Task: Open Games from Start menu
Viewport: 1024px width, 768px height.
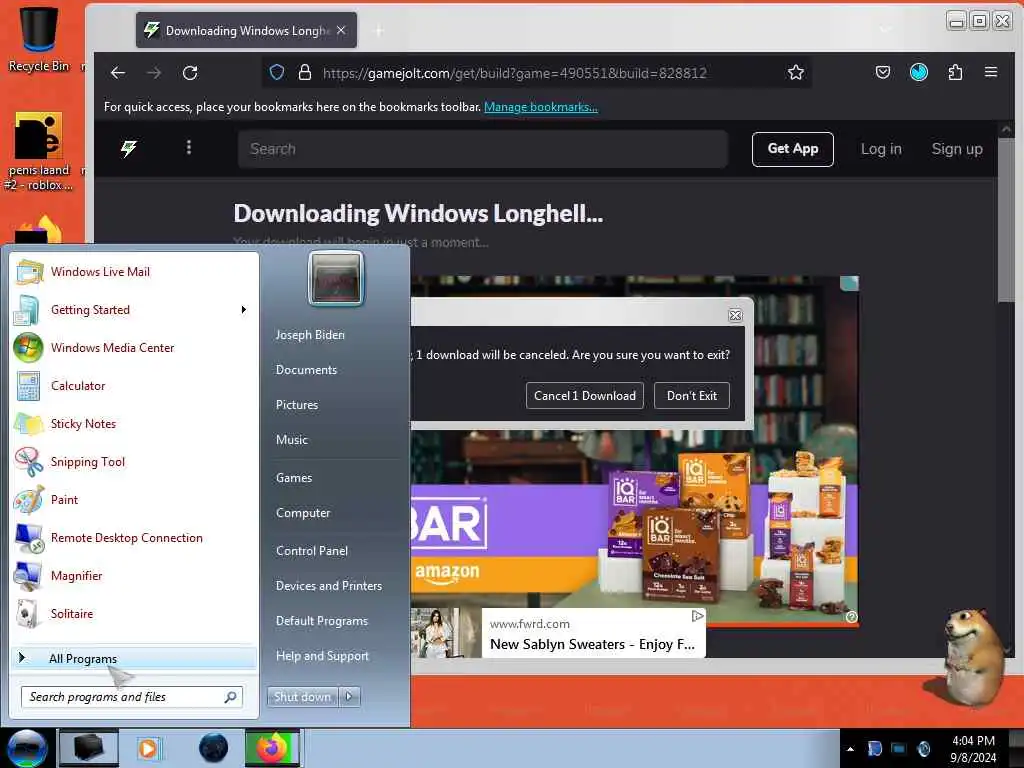Action: 294,477
